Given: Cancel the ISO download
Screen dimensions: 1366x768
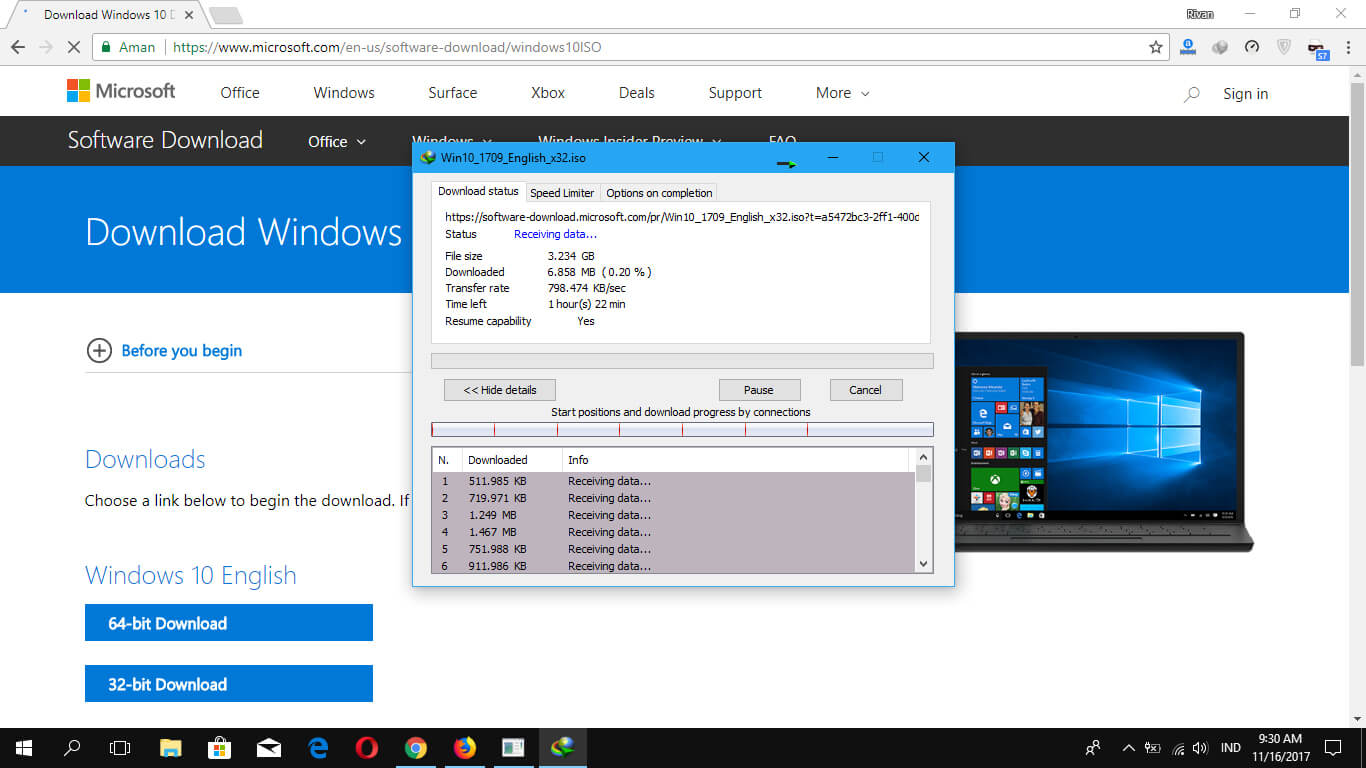Looking at the screenshot, I should (x=866, y=390).
